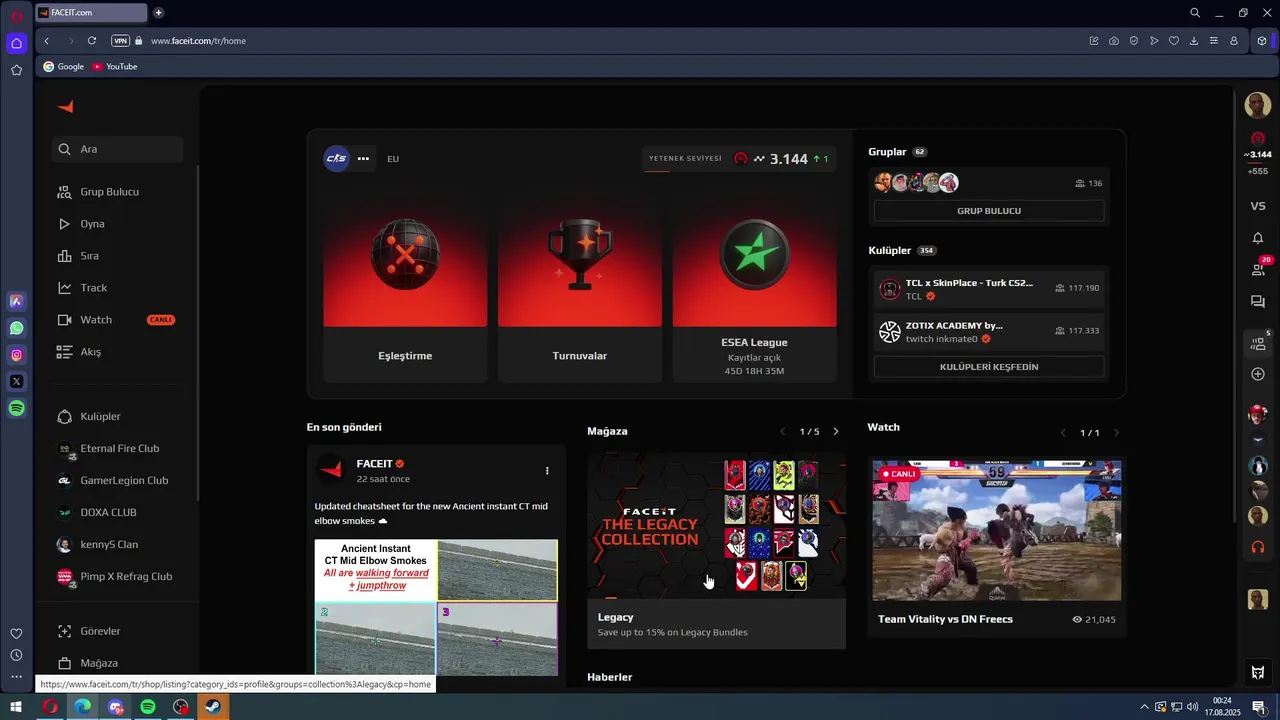Viewport: 1280px width, 720px height.
Task: Go back with the browser back arrow
Action: tap(47, 41)
